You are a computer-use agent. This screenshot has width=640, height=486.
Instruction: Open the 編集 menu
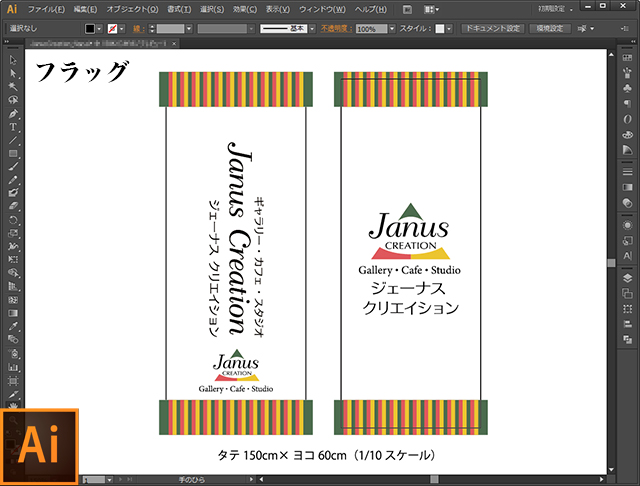point(85,9)
